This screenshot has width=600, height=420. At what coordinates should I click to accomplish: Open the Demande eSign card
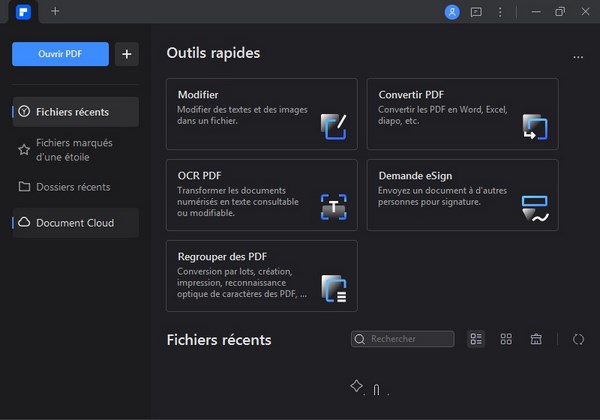click(x=462, y=194)
